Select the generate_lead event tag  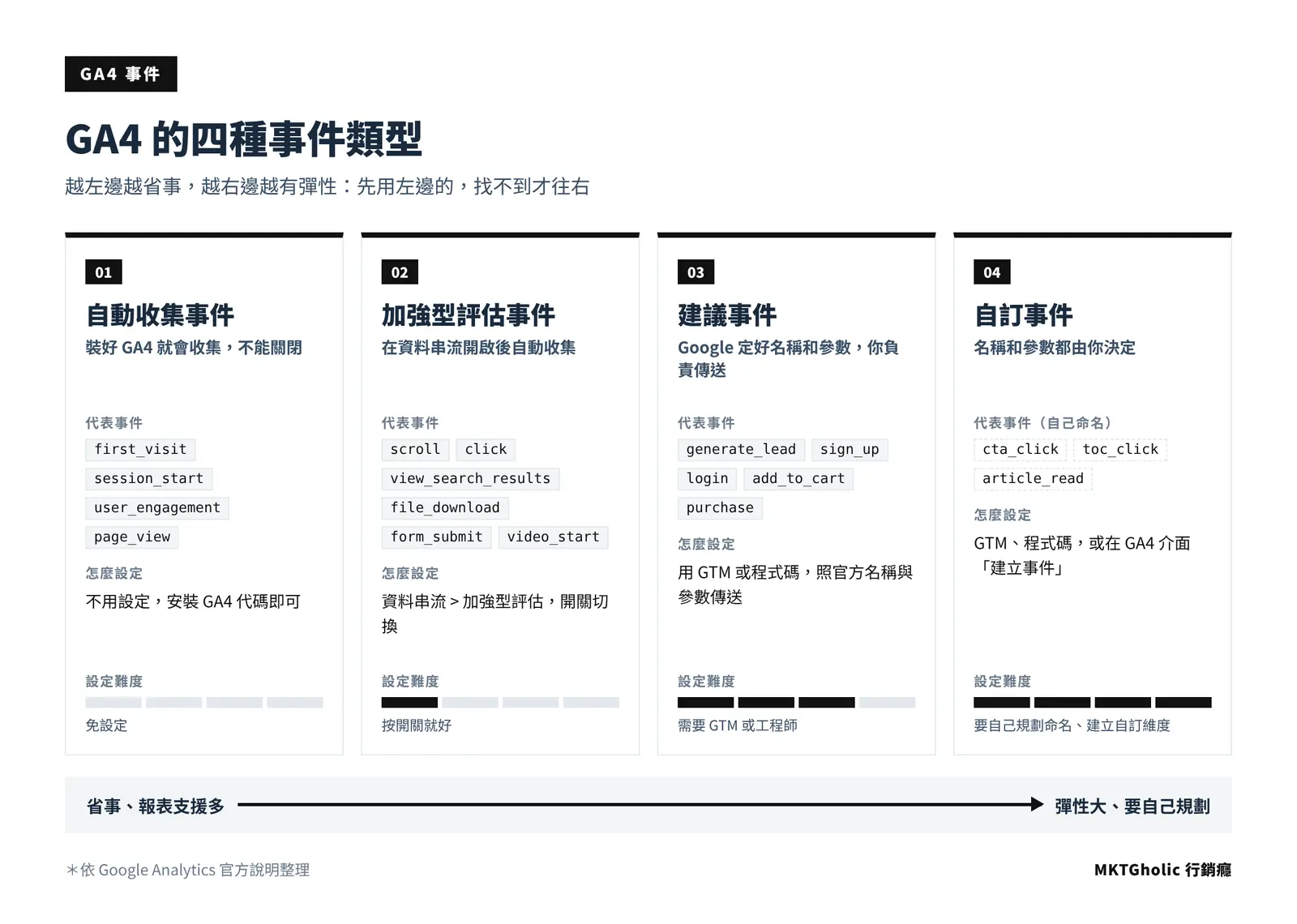point(741,449)
